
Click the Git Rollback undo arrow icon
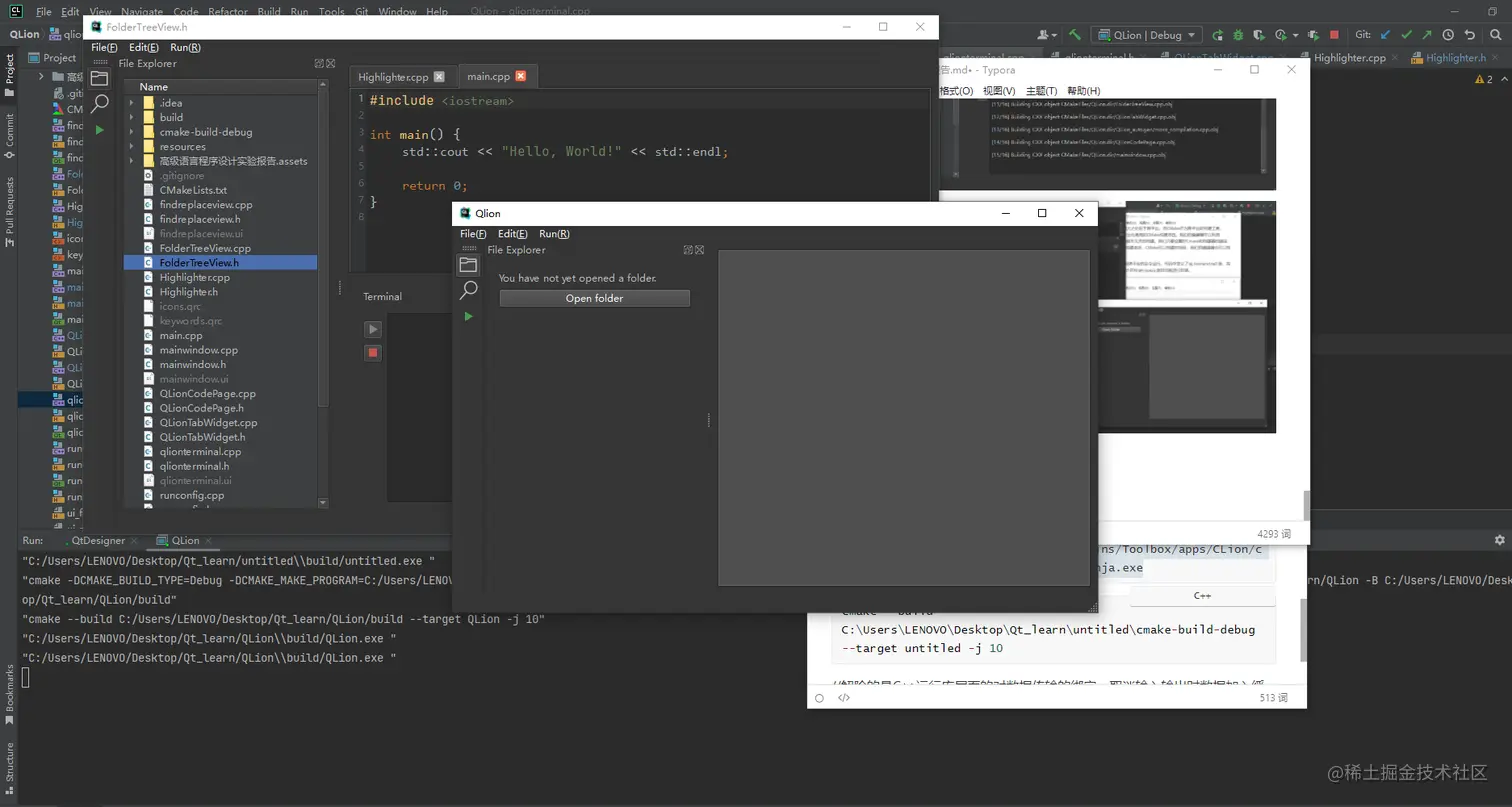pyautogui.click(x=1470, y=35)
